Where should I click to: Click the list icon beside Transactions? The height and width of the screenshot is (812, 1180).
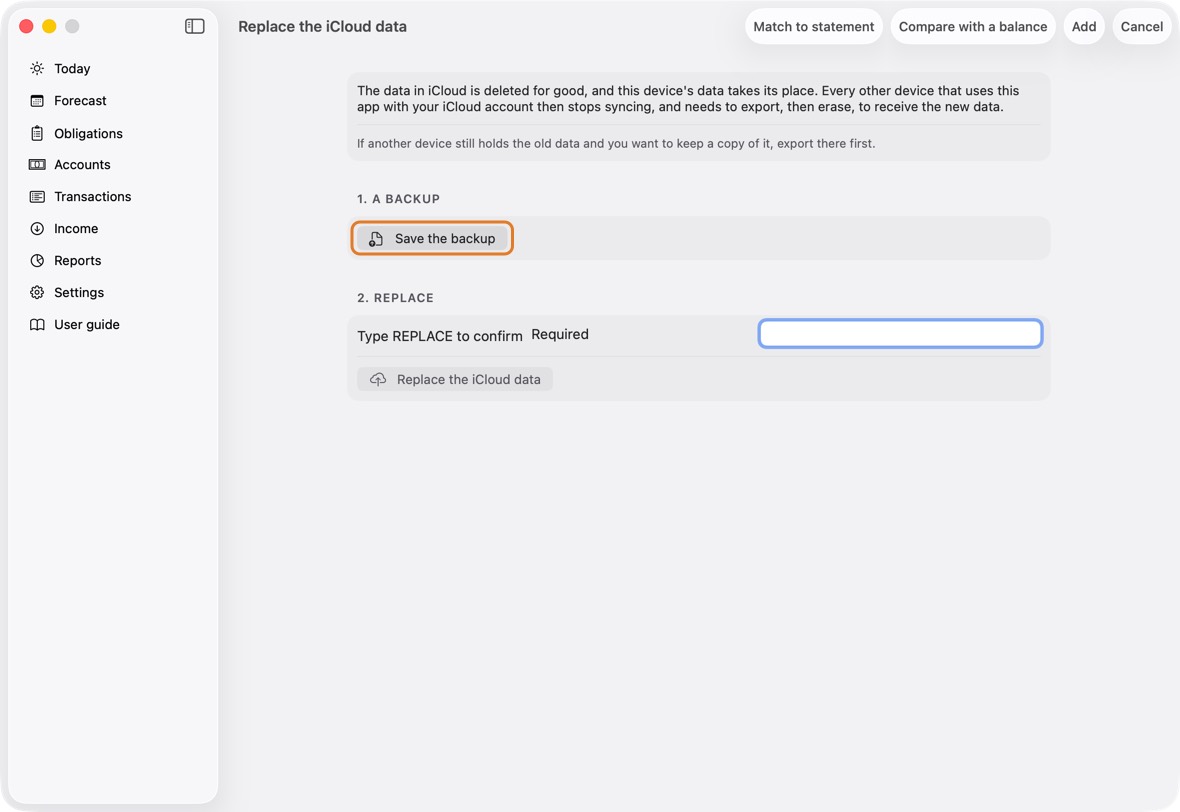[37, 196]
